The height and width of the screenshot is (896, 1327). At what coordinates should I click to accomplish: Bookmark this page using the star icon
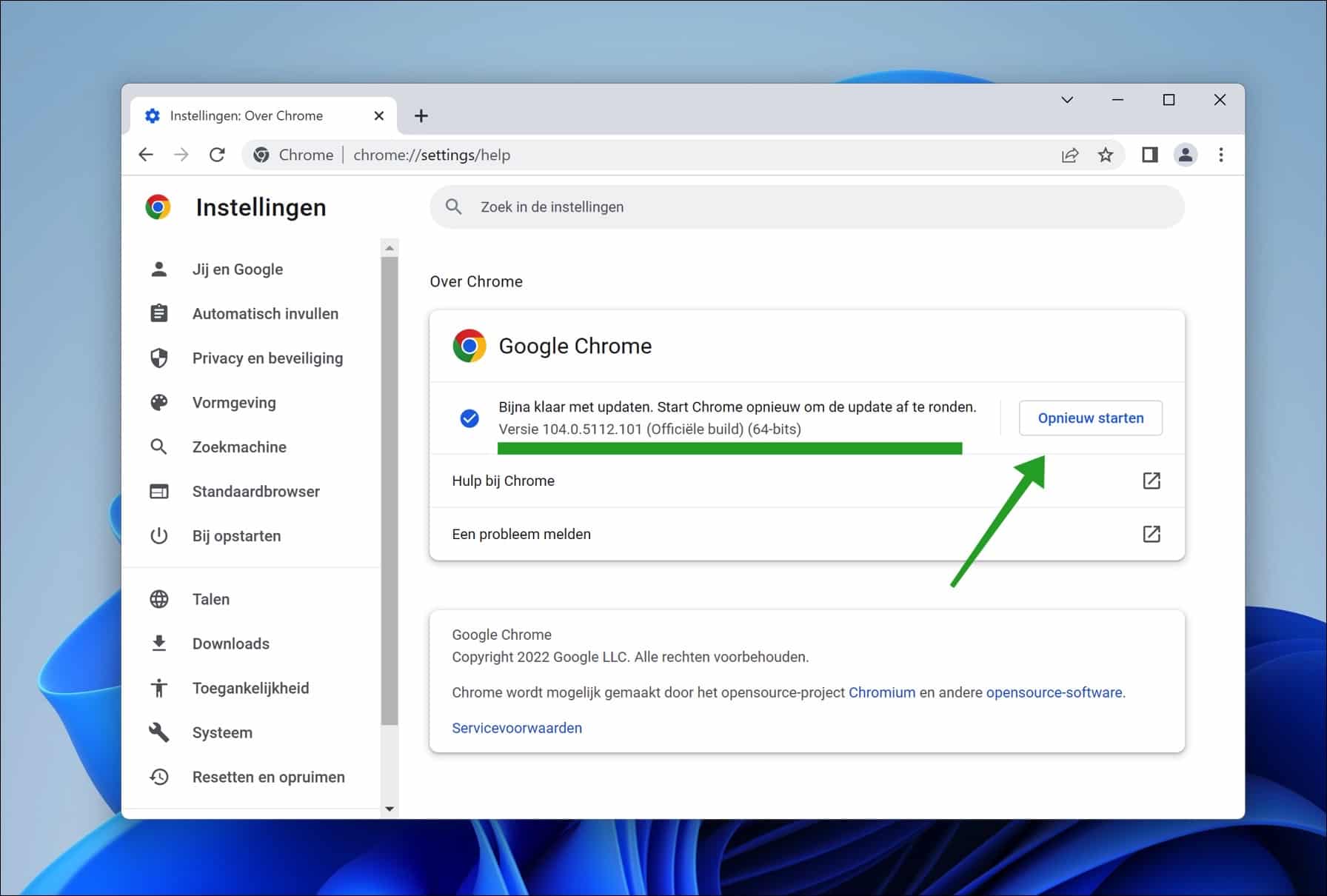click(x=1106, y=155)
